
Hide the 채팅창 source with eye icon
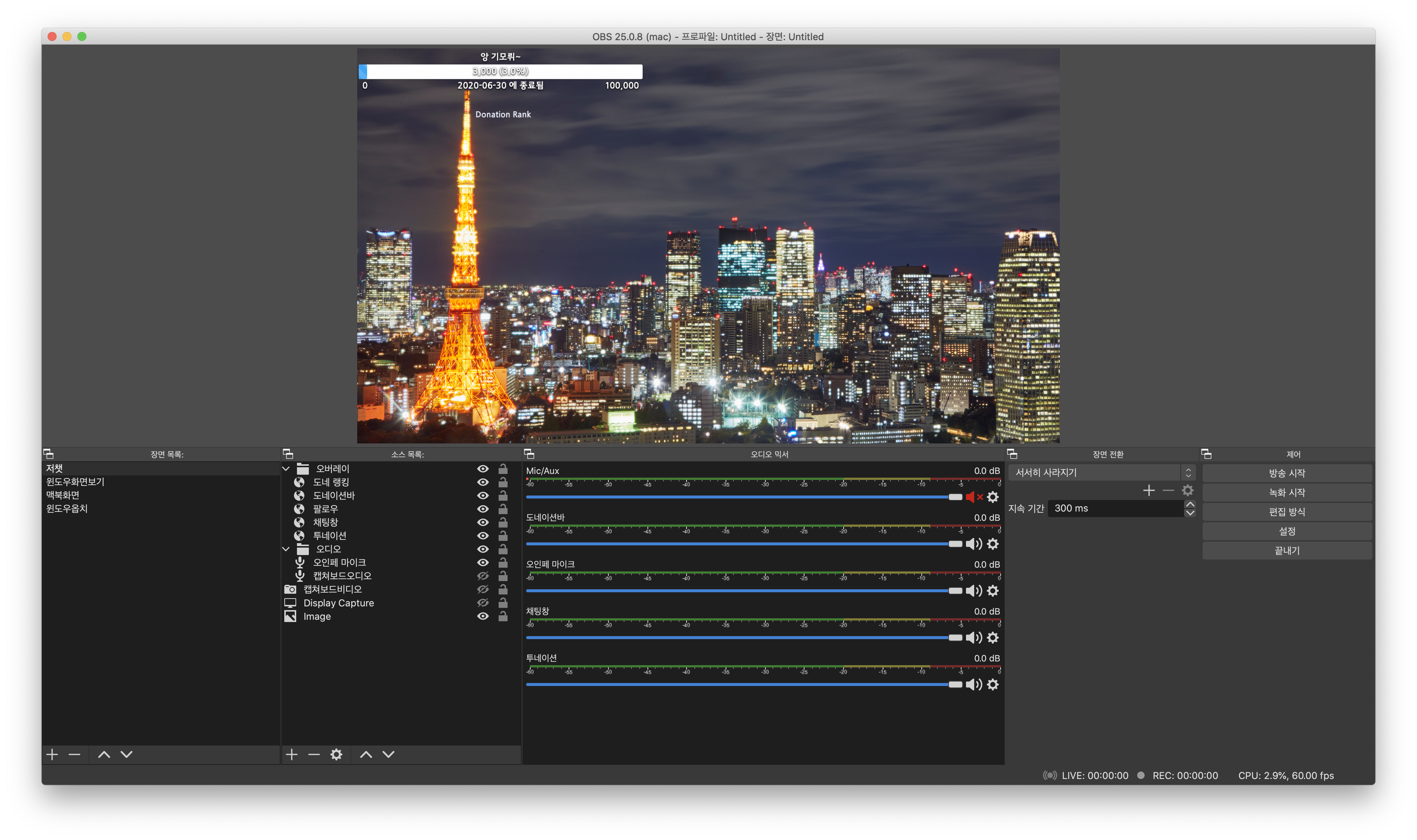point(483,522)
